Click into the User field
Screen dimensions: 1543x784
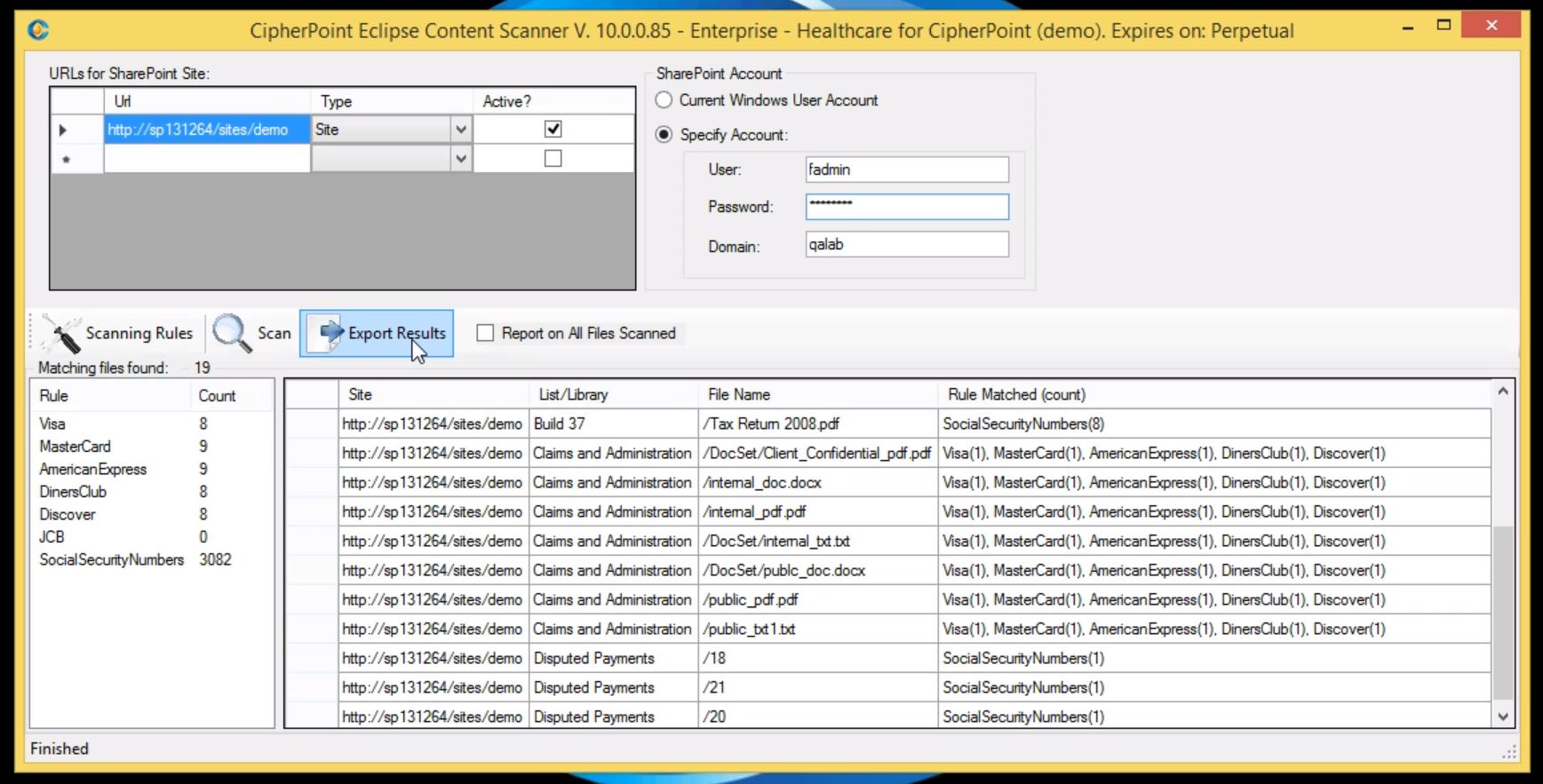[x=907, y=170]
